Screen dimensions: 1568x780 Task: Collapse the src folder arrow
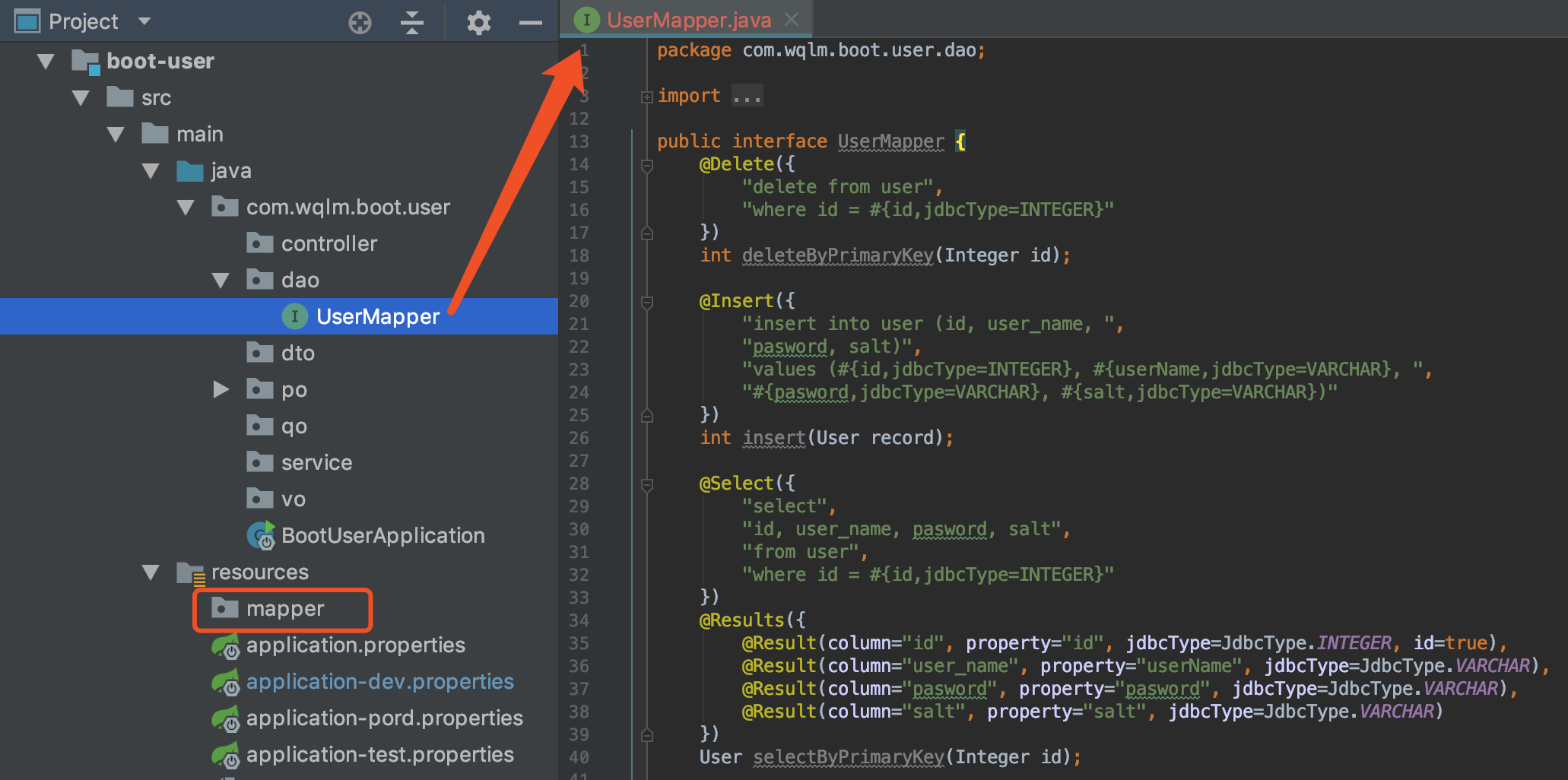(x=81, y=97)
